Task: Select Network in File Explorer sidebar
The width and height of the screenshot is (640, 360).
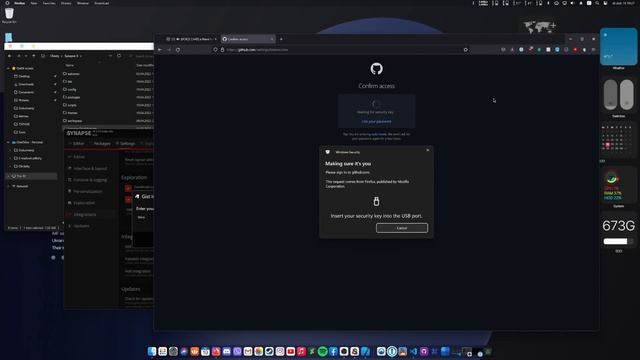Action: tap(22, 186)
